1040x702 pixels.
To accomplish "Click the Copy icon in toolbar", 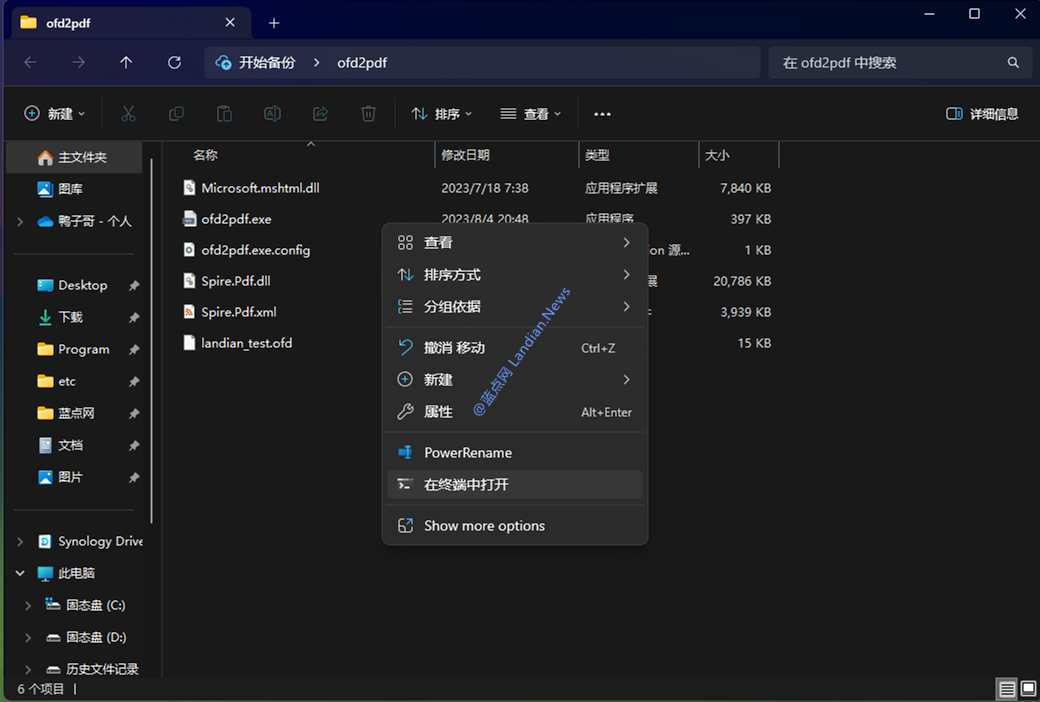I will tap(176, 114).
